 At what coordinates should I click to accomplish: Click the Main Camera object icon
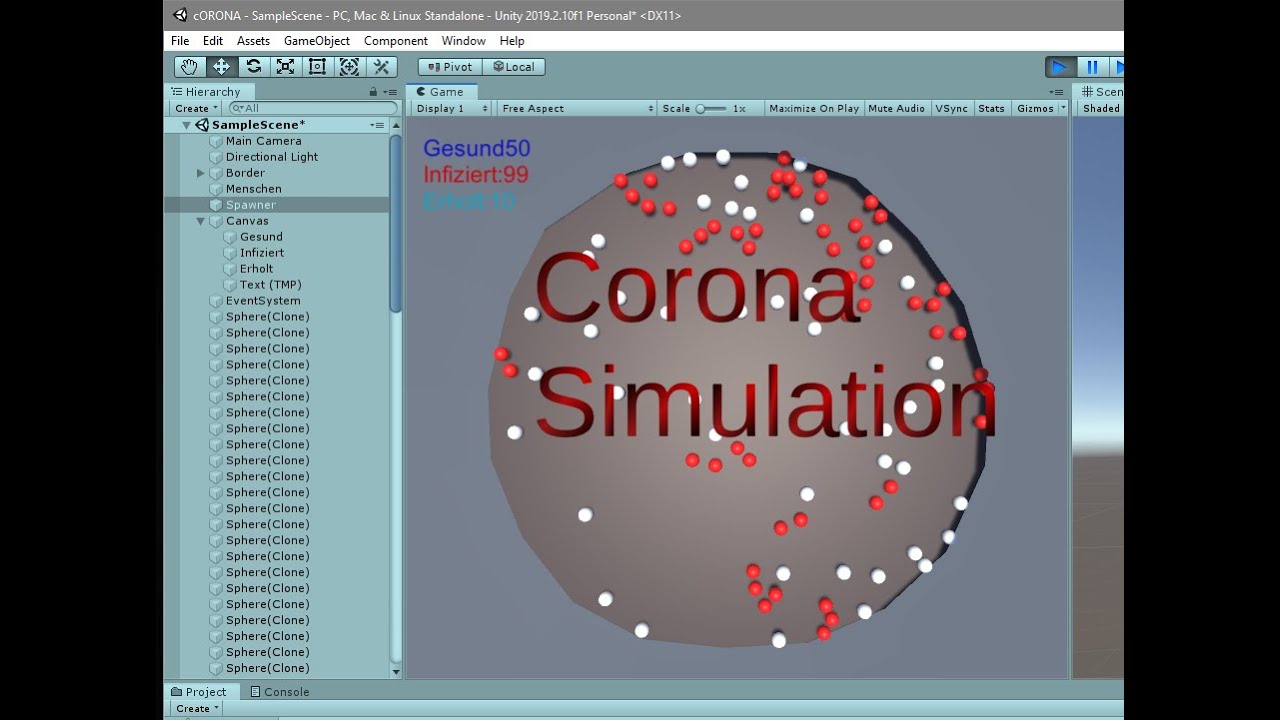tap(215, 141)
